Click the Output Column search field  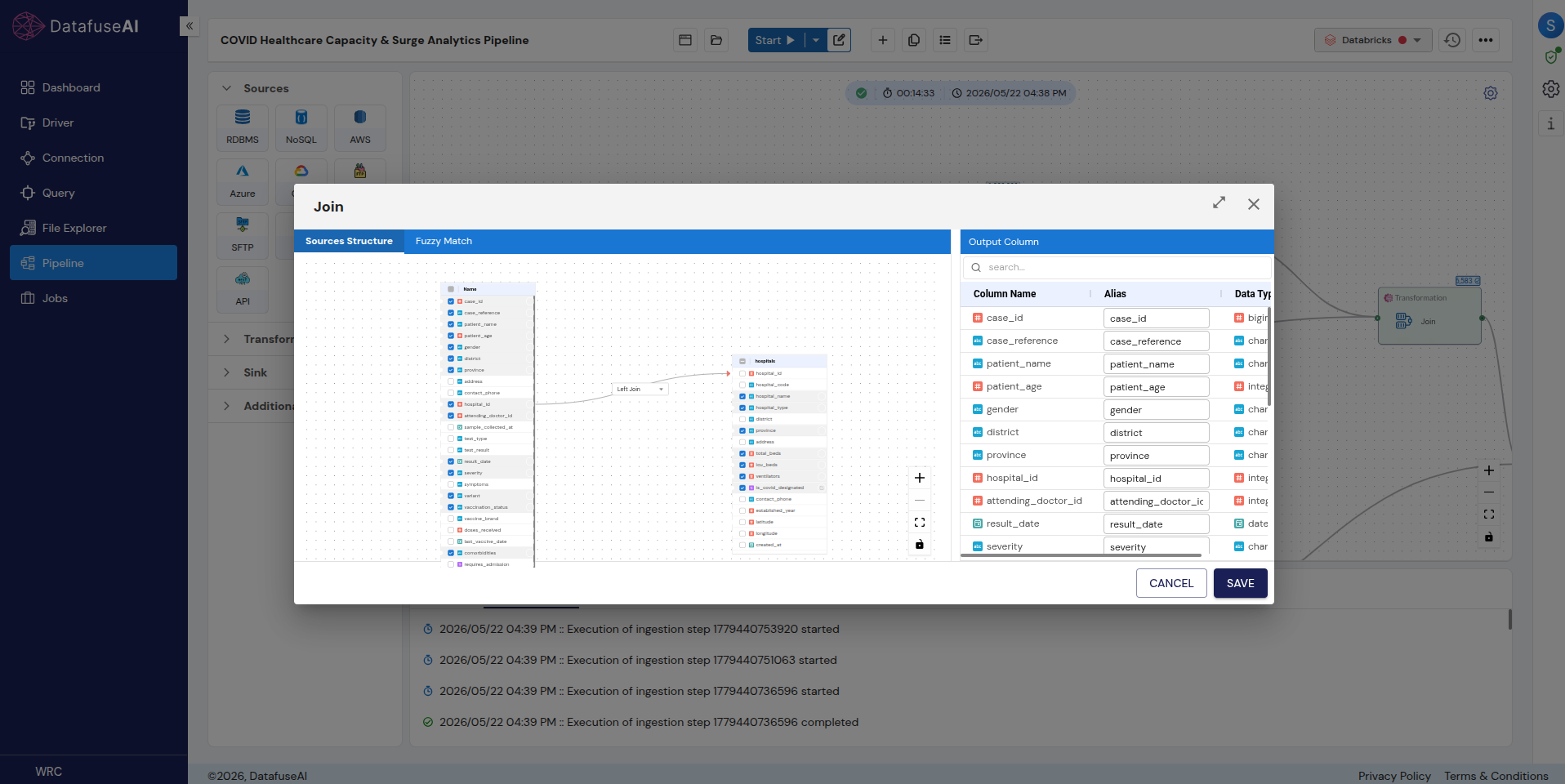point(1117,267)
